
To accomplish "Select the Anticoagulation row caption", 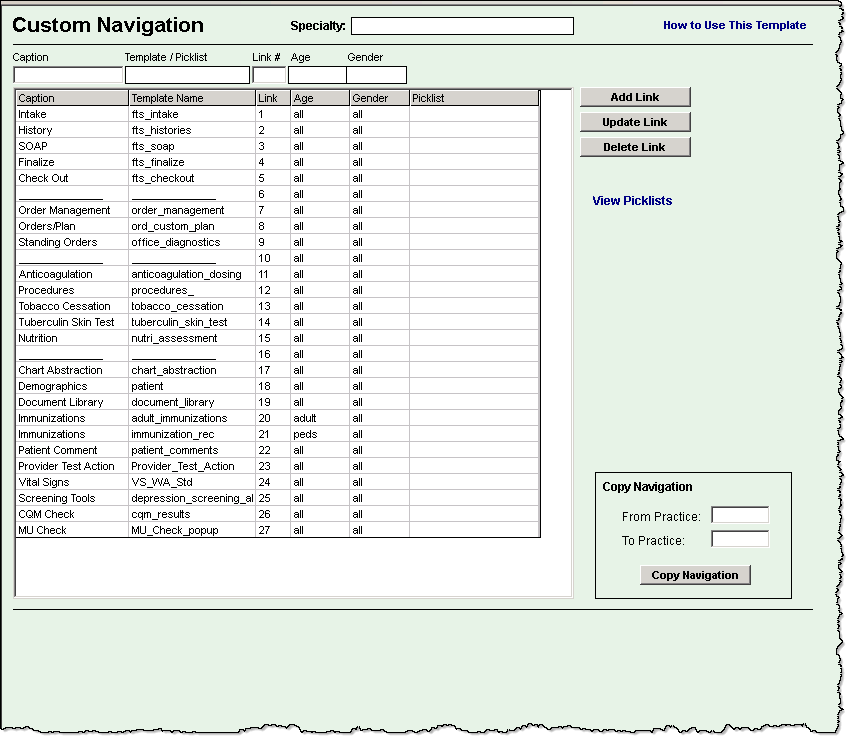I will click(55, 274).
